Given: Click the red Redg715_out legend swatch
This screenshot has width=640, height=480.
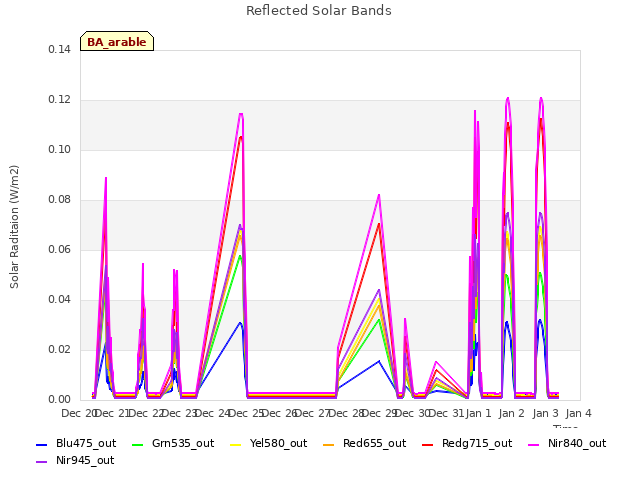Looking at the screenshot, I should point(427,444).
